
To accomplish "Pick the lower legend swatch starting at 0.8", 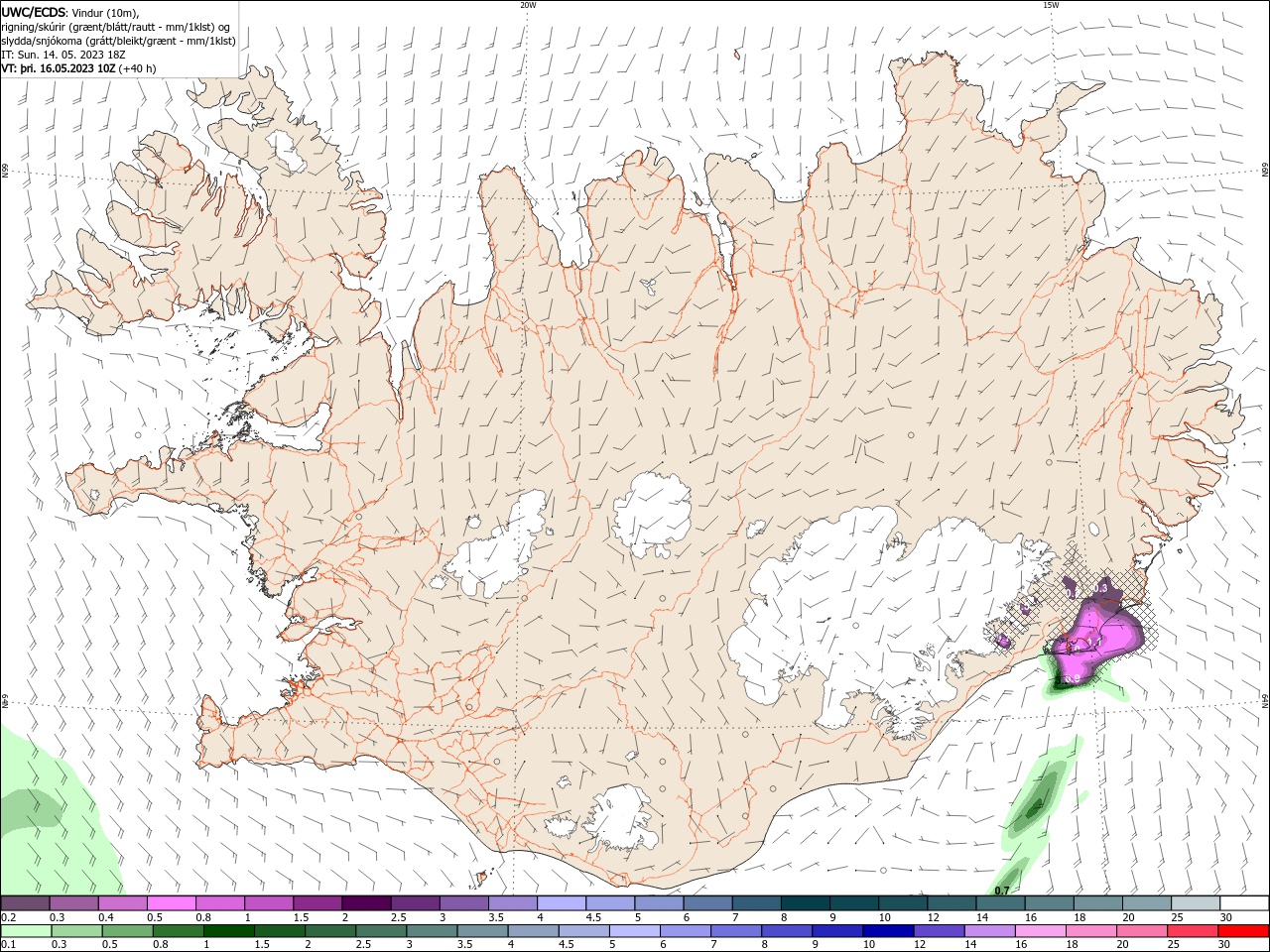I will pyautogui.click(x=177, y=931).
